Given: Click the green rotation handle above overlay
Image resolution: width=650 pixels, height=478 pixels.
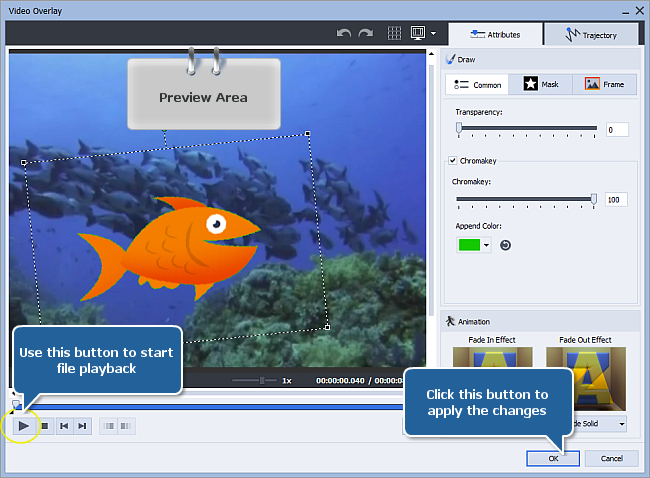Looking at the screenshot, I should click(x=165, y=130).
